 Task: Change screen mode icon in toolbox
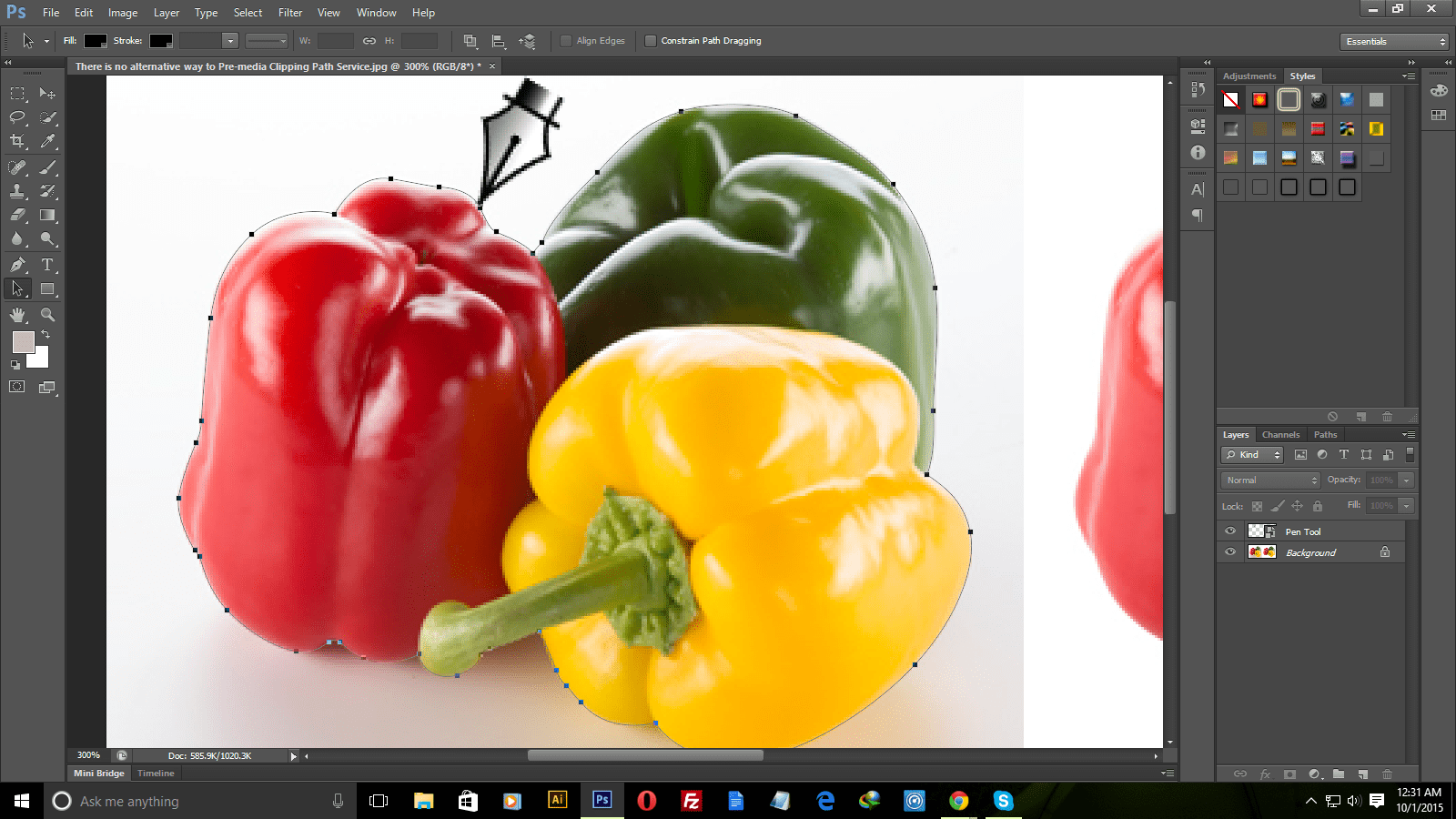47,387
